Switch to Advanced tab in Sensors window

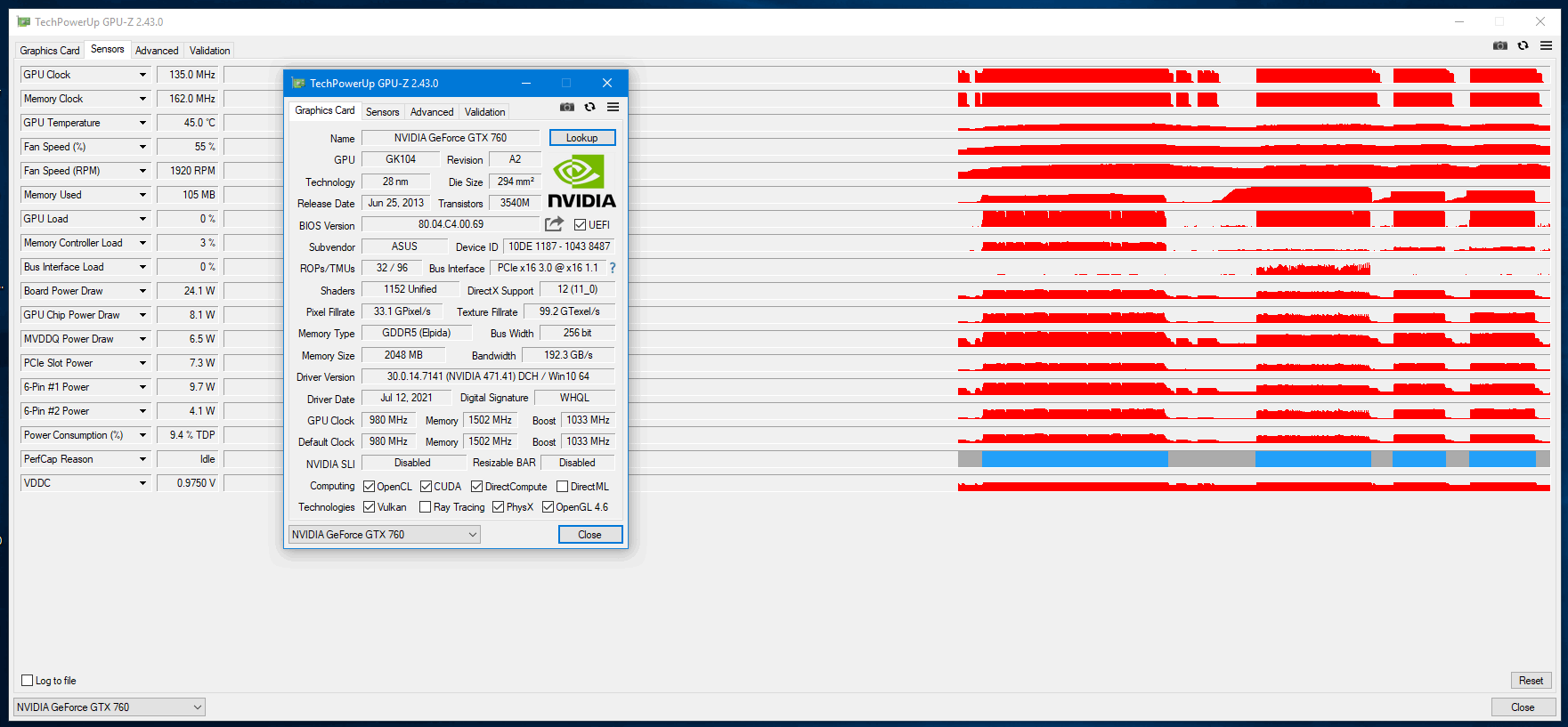(x=157, y=51)
